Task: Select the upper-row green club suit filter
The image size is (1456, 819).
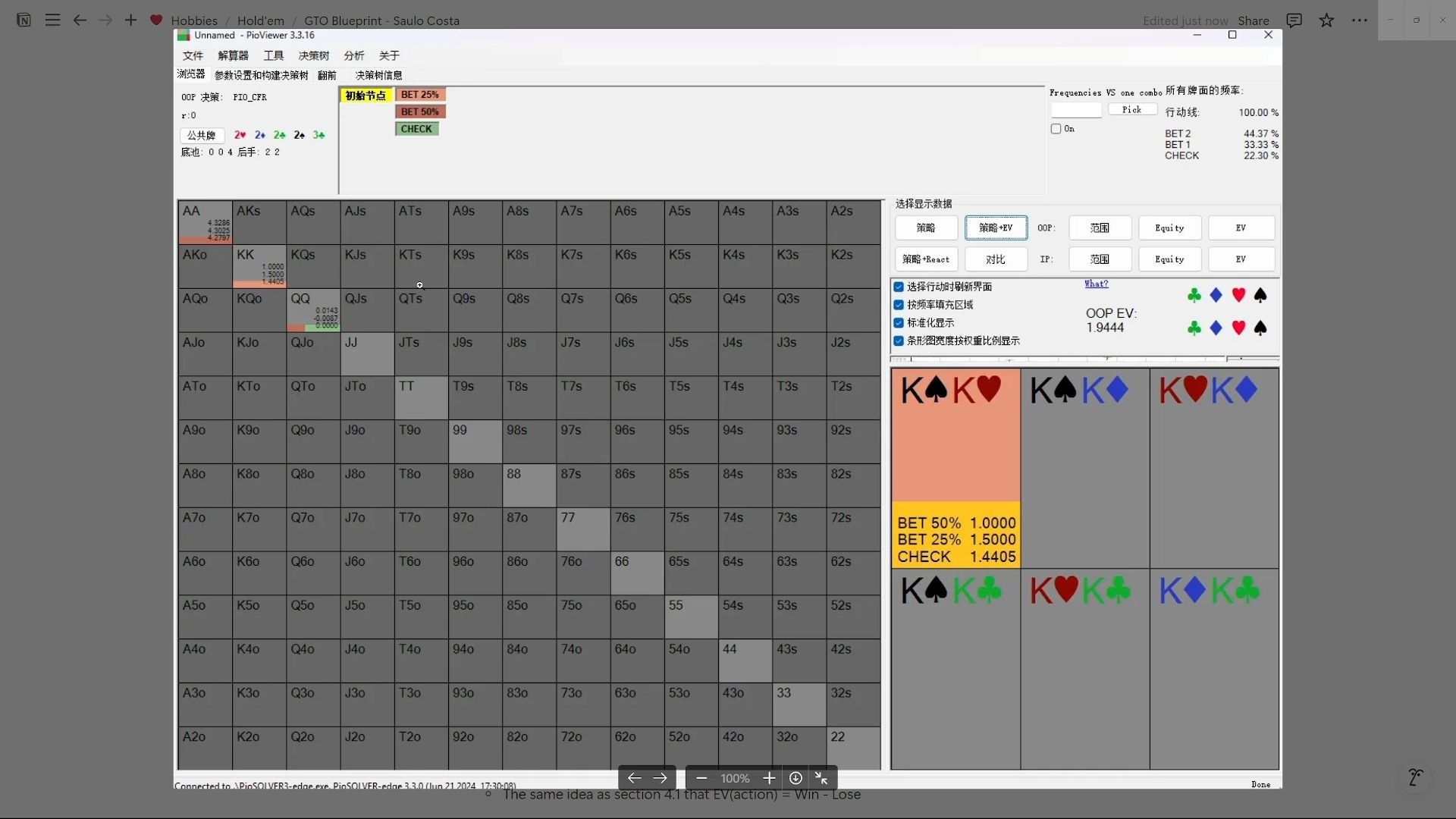Action: click(1194, 295)
